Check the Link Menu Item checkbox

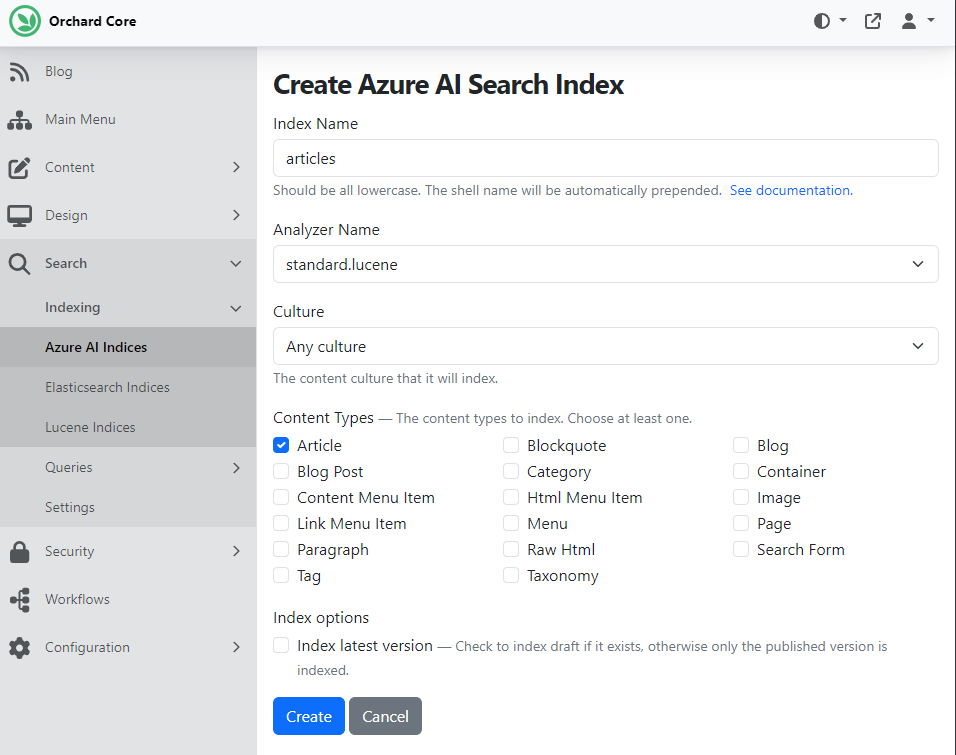pyautogui.click(x=281, y=523)
